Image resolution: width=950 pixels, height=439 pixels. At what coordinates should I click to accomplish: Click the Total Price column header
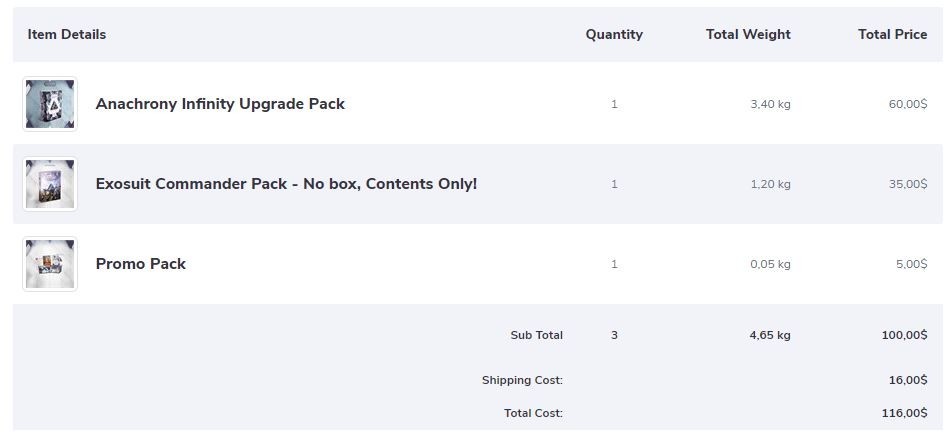pyautogui.click(x=892, y=34)
